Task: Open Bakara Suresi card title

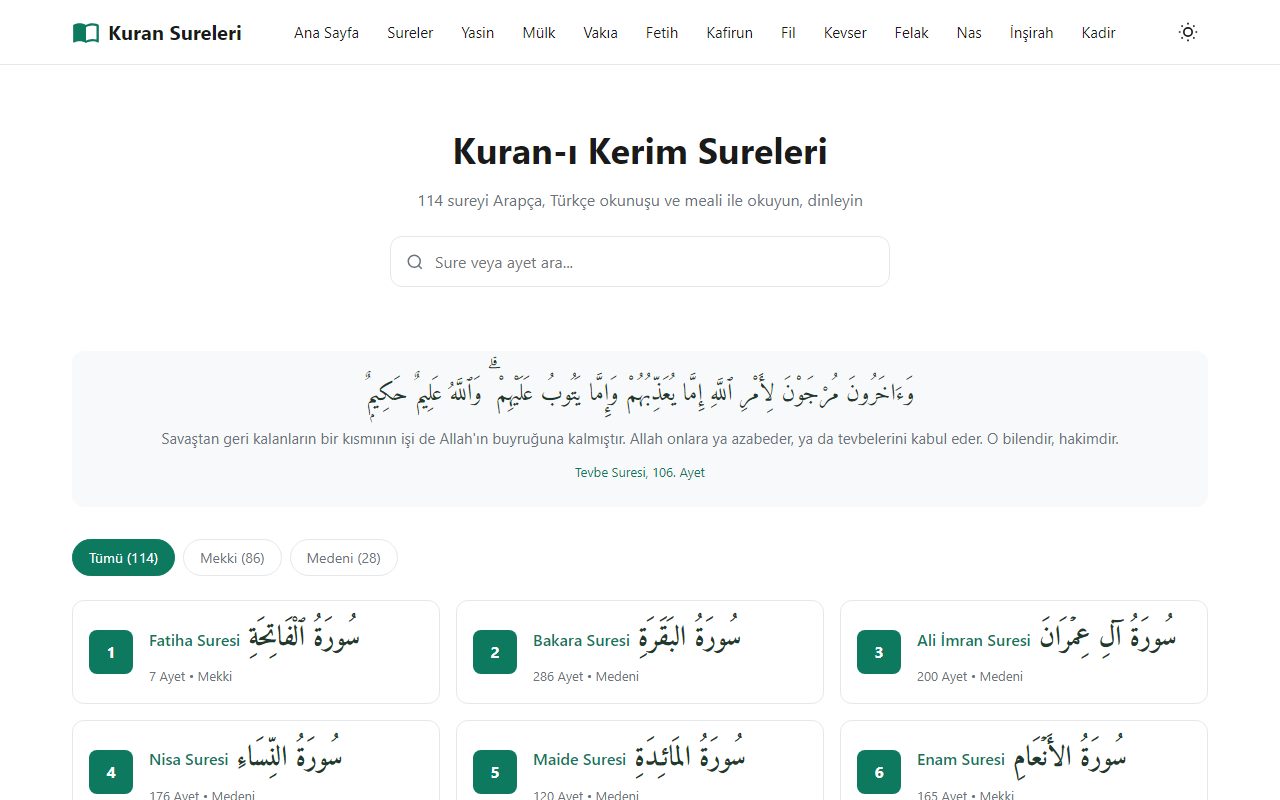Action: point(582,640)
